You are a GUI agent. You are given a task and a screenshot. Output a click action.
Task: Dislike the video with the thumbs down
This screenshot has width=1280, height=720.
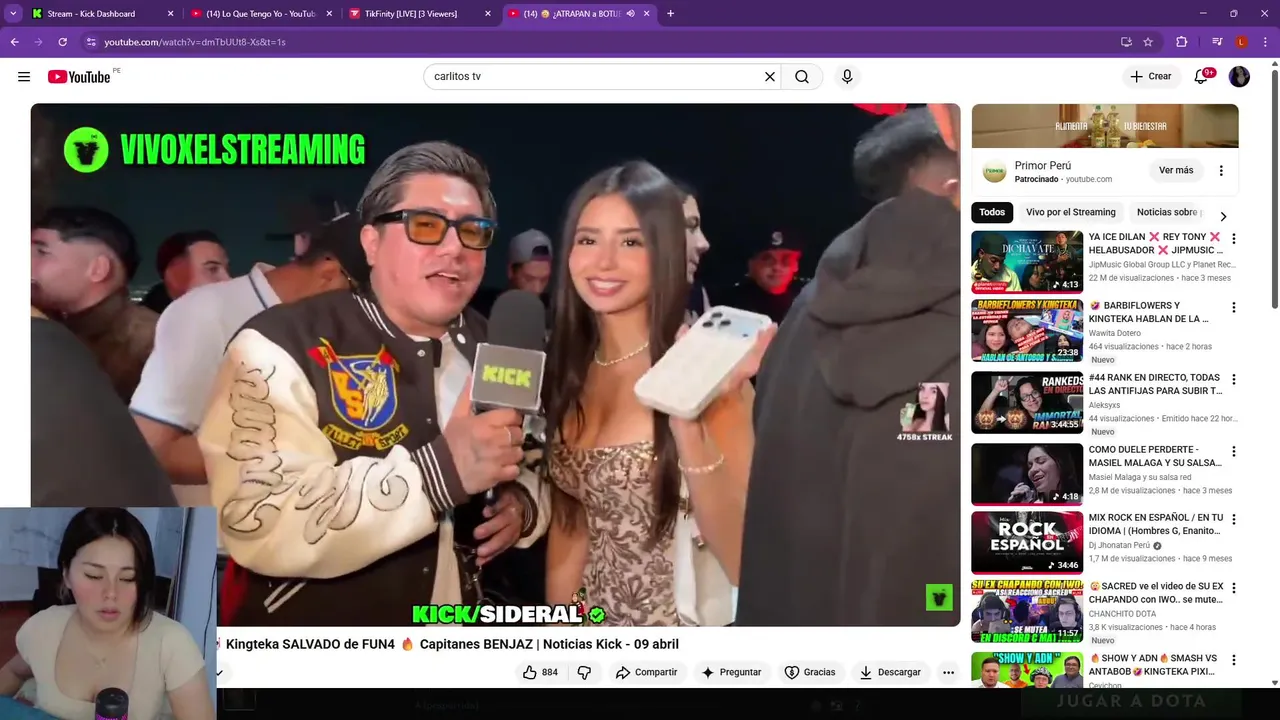(x=585, y=672)
